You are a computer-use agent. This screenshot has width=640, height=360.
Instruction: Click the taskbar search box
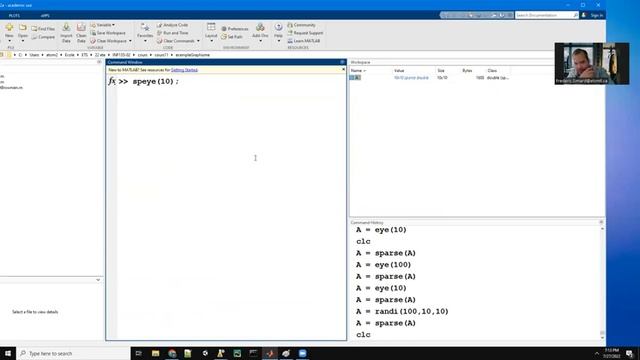[73, 353]
